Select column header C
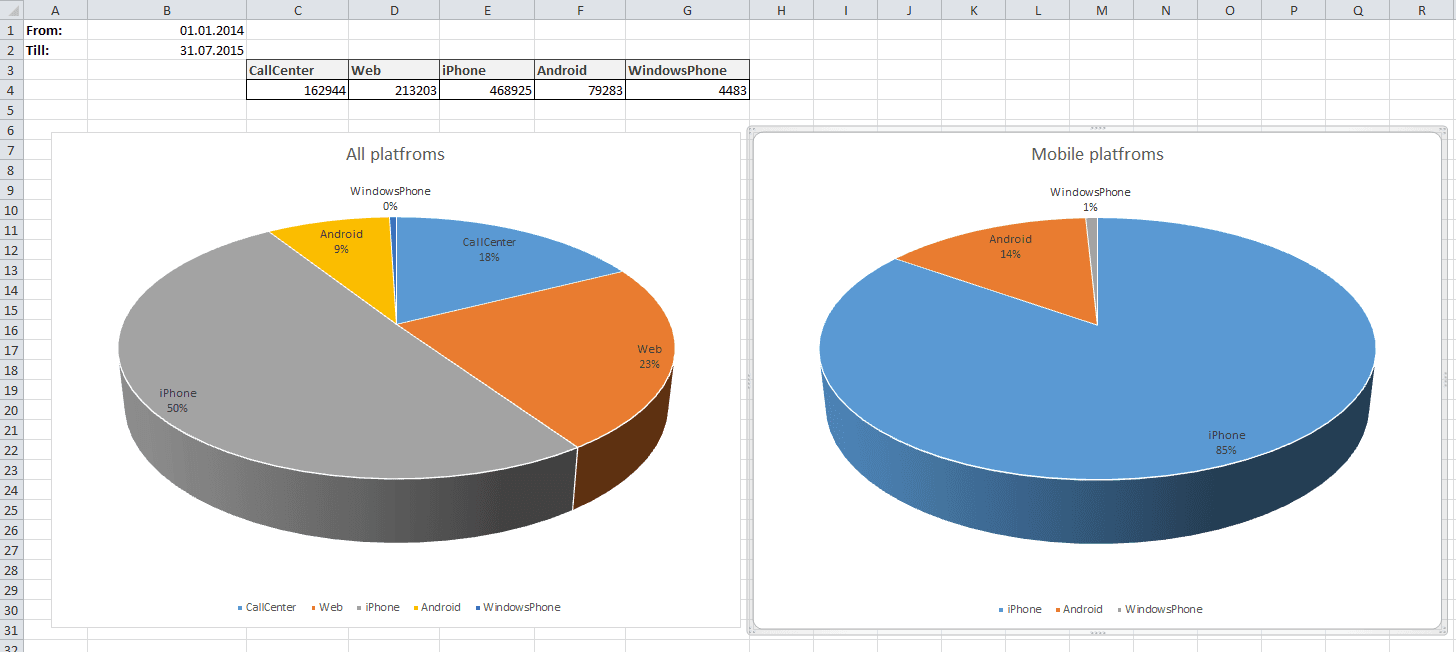 (x=298, y=10)
